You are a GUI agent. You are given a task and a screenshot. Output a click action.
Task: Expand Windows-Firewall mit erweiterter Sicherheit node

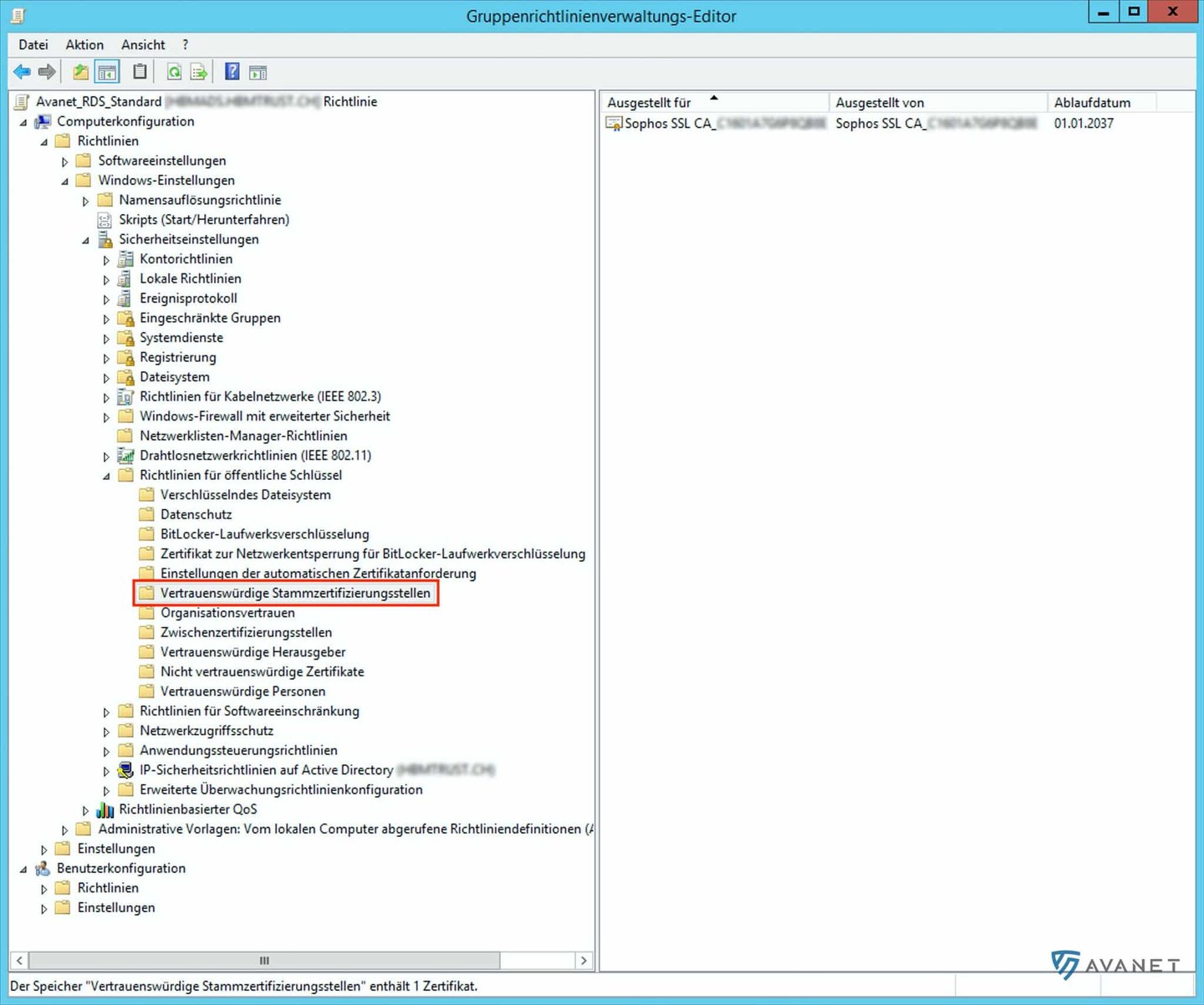coord(106,417)
